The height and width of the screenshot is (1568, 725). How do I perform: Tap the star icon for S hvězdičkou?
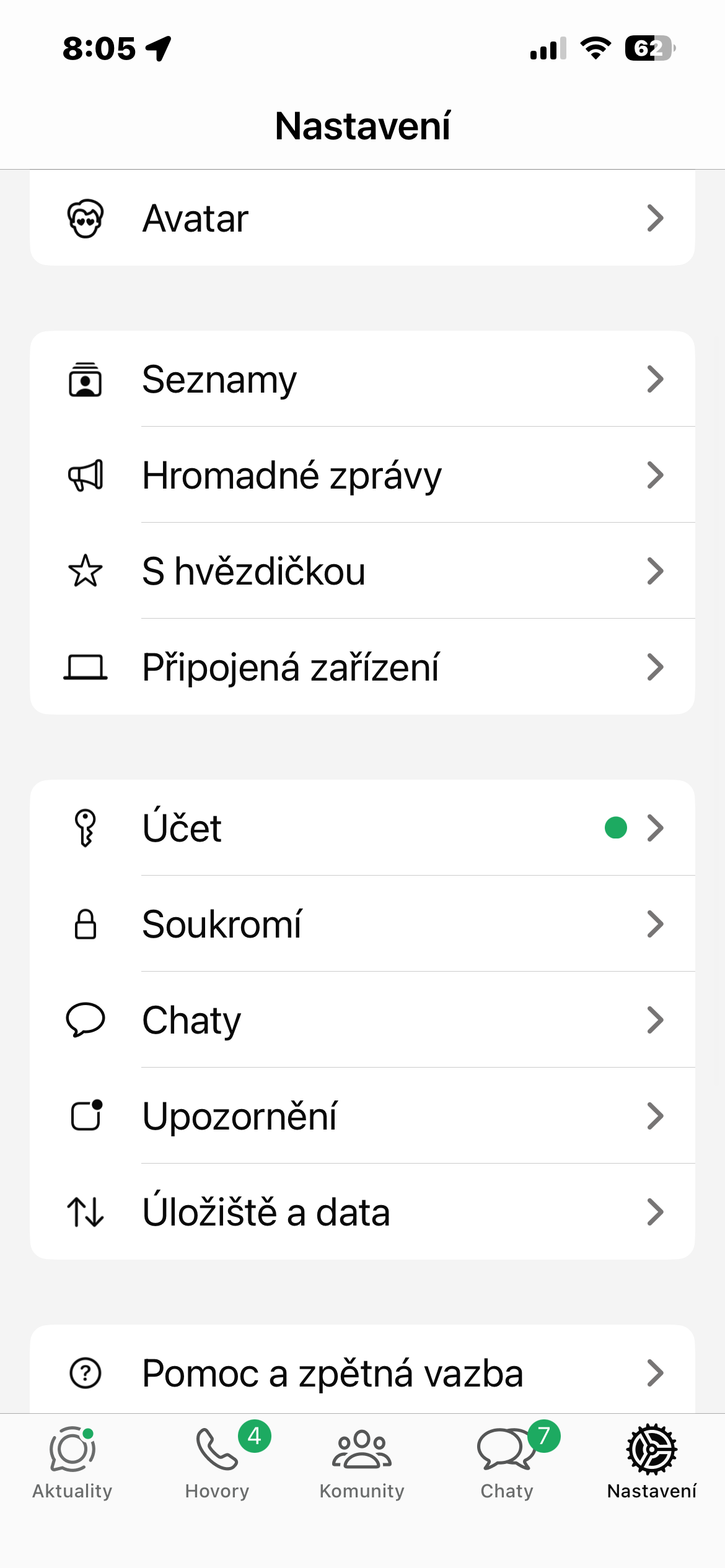tap(86, 571)
